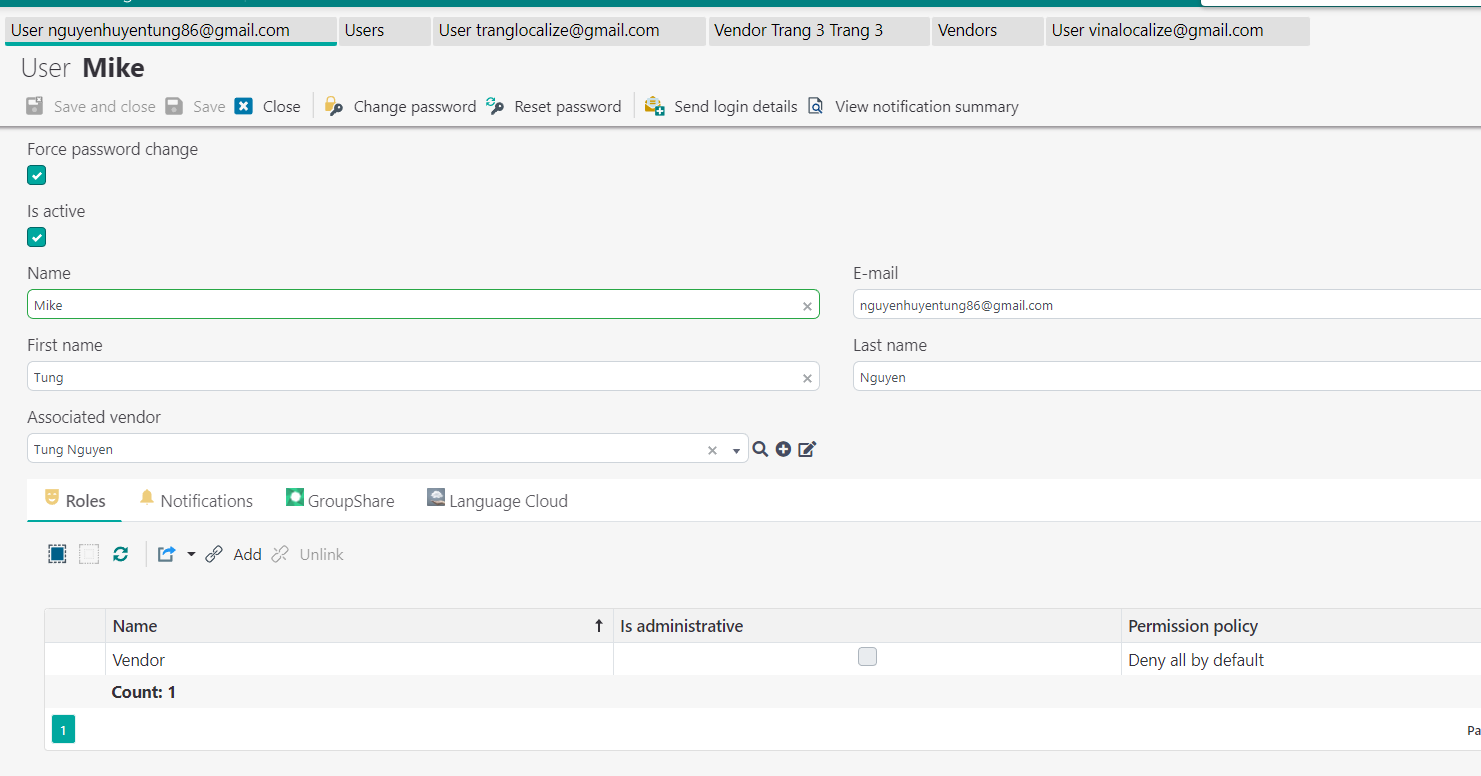Click into the Last name input field
Image resolution: width=1481 pixels, height=776 pixels.
[1167, 377]
